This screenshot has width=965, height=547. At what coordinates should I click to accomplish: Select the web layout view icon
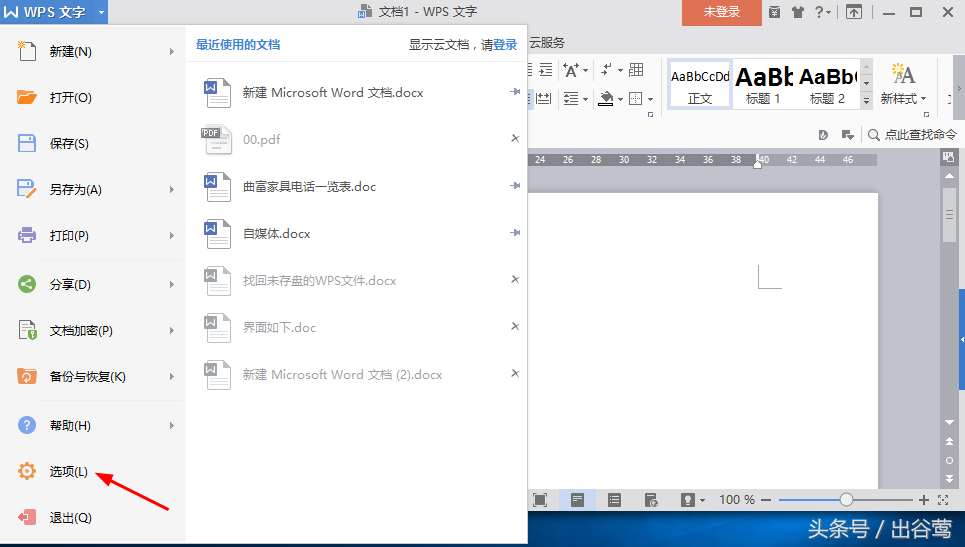coord(651,500)
